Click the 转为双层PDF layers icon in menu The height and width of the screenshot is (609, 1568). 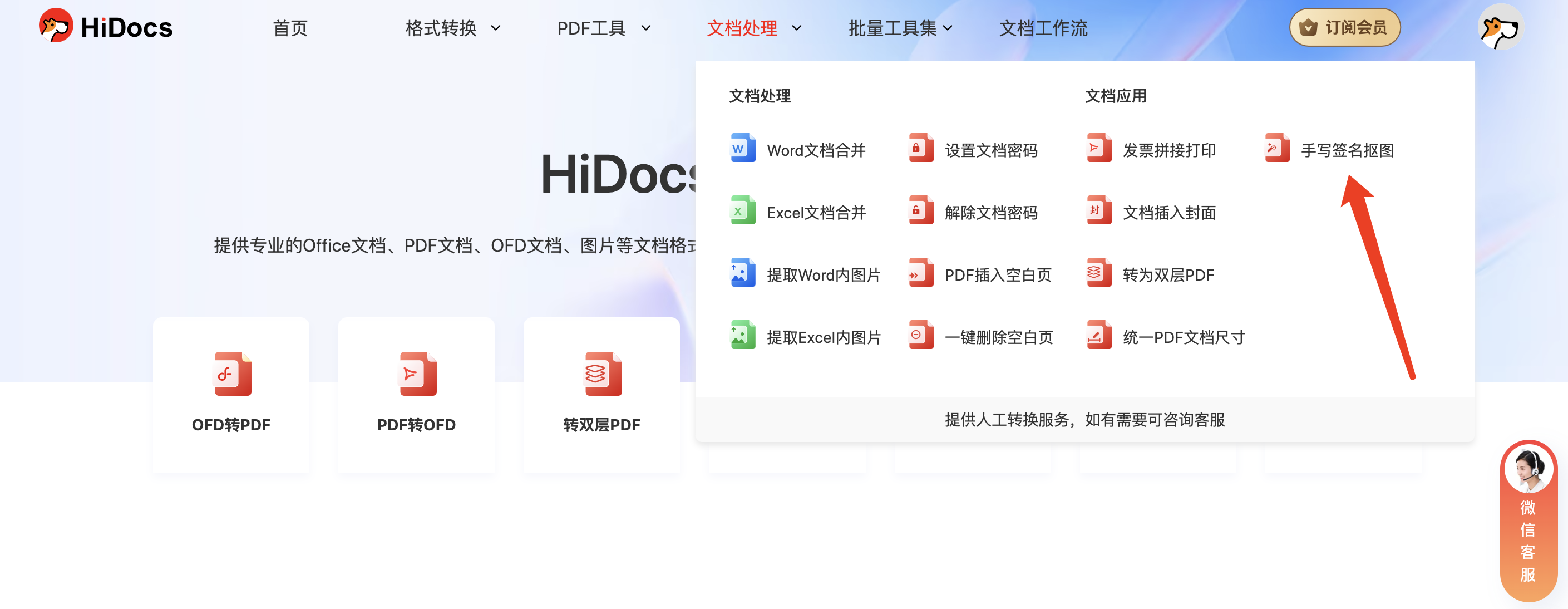click(1099, 273)
